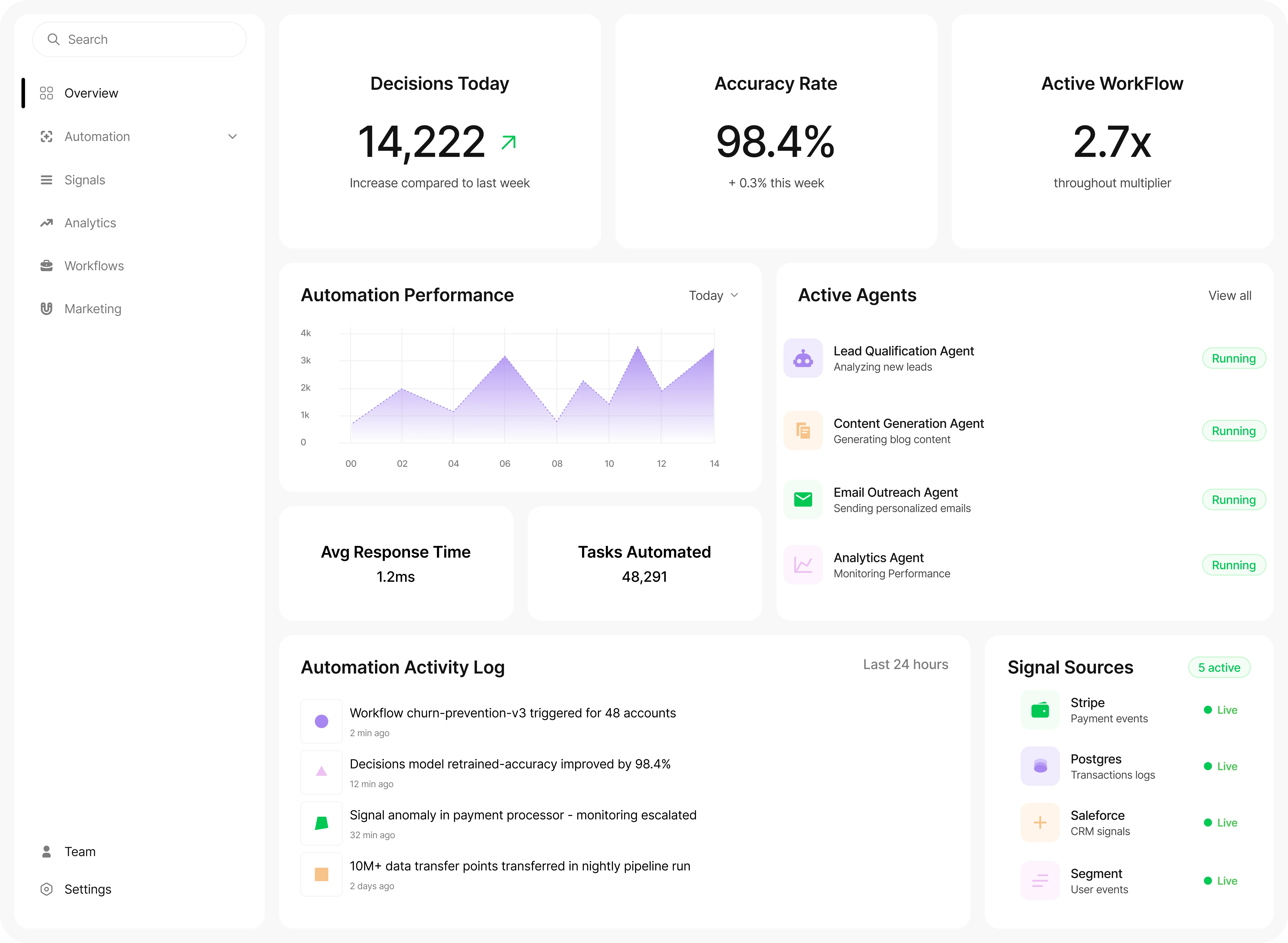Click the Marketing magnet icon
This screenshot has width=1288, height=943.
(47, 309)
